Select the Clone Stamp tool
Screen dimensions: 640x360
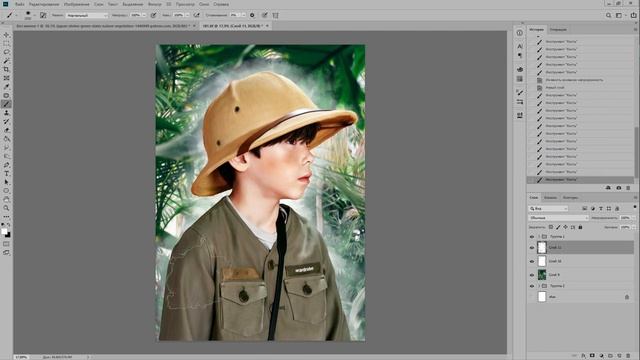tap(6, 113)
